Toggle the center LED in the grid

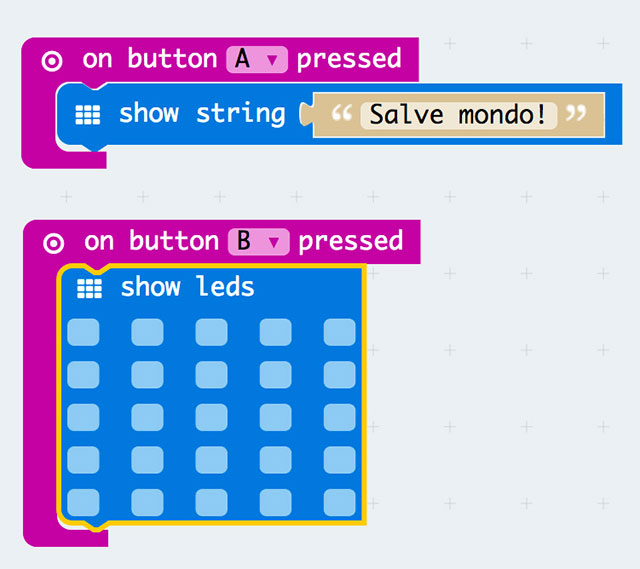[211, 417]
